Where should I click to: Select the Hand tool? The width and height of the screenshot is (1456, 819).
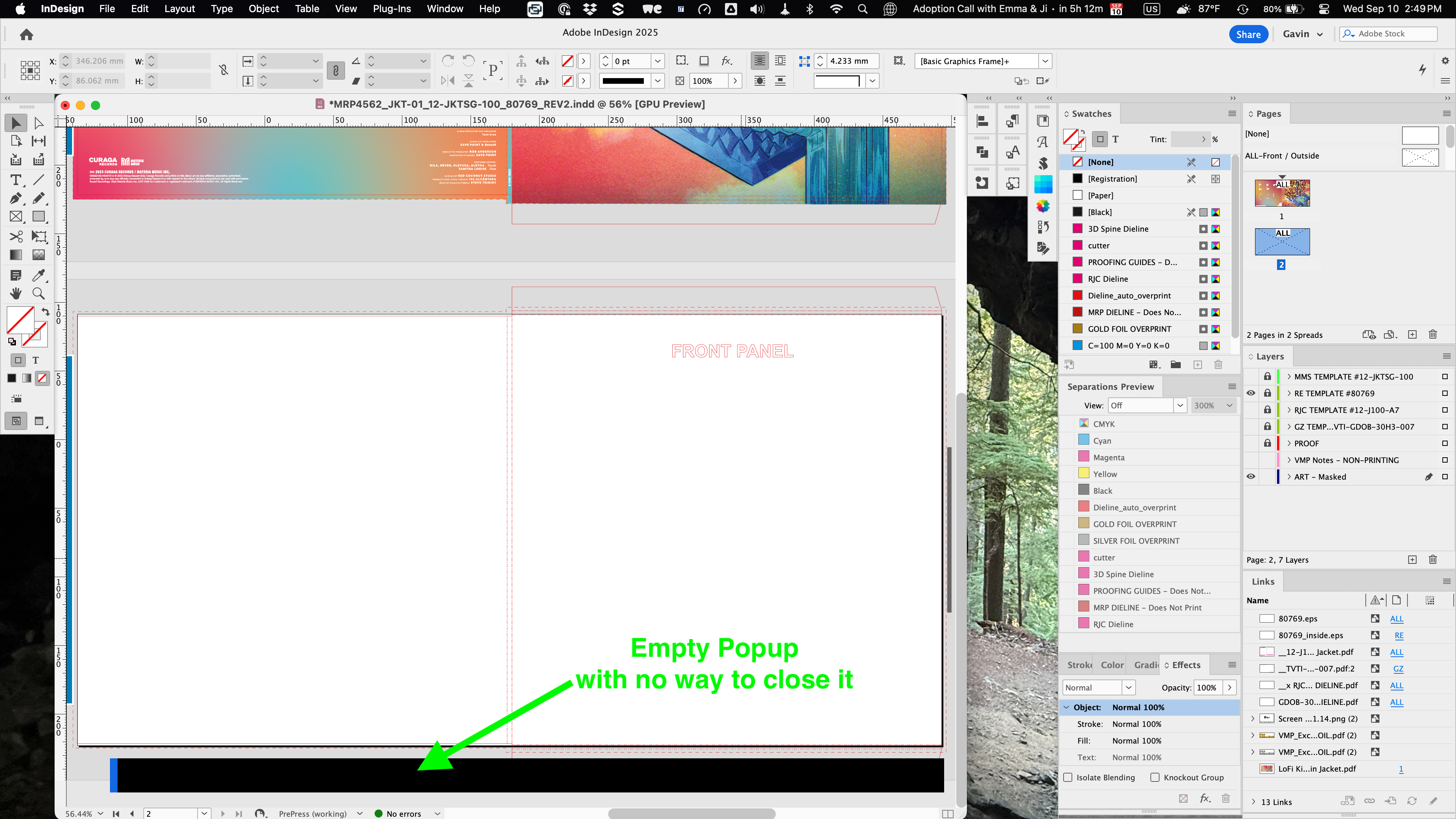coord(15,293)
